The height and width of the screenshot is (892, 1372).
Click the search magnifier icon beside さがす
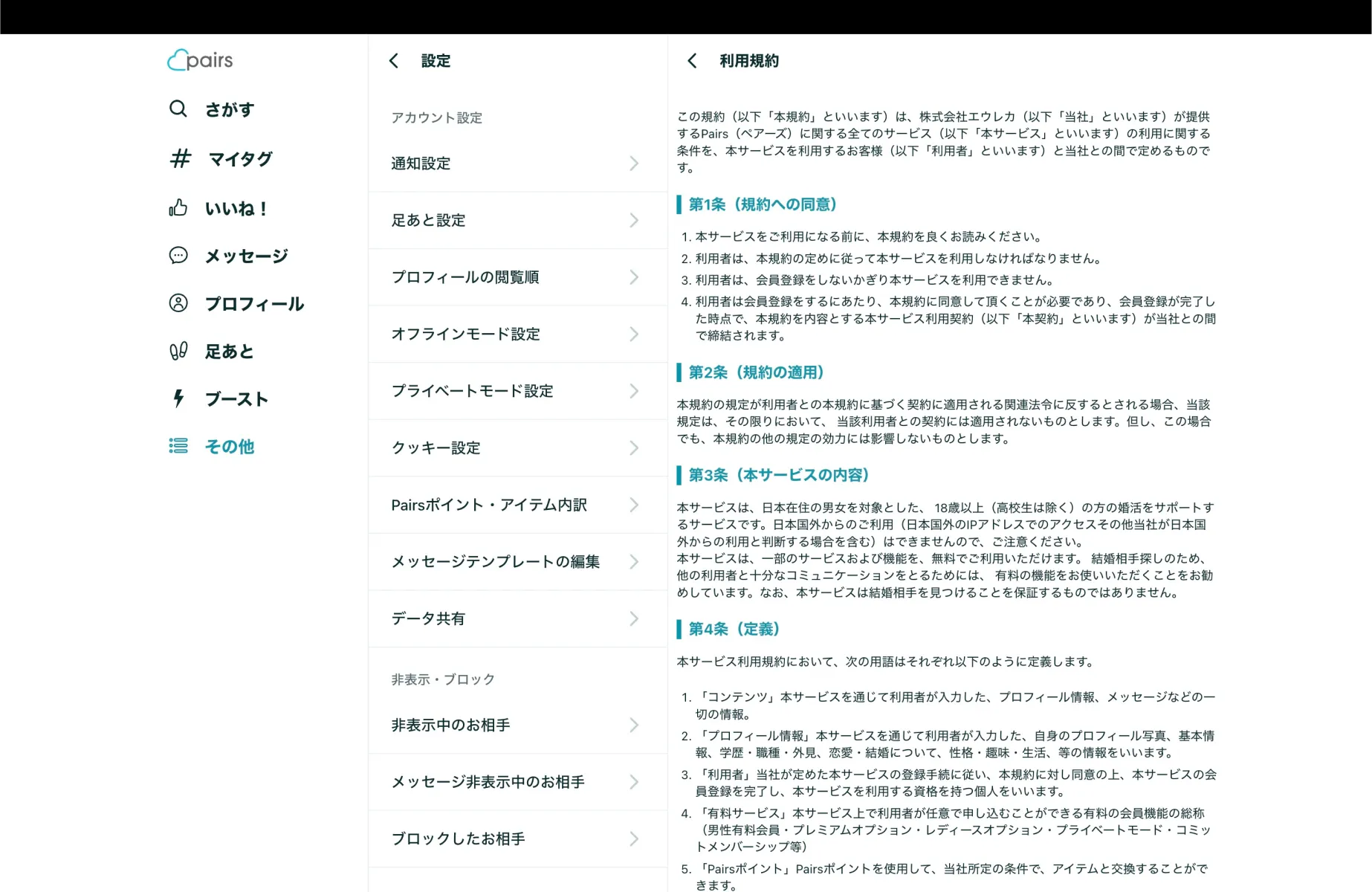tap(178, 109)
